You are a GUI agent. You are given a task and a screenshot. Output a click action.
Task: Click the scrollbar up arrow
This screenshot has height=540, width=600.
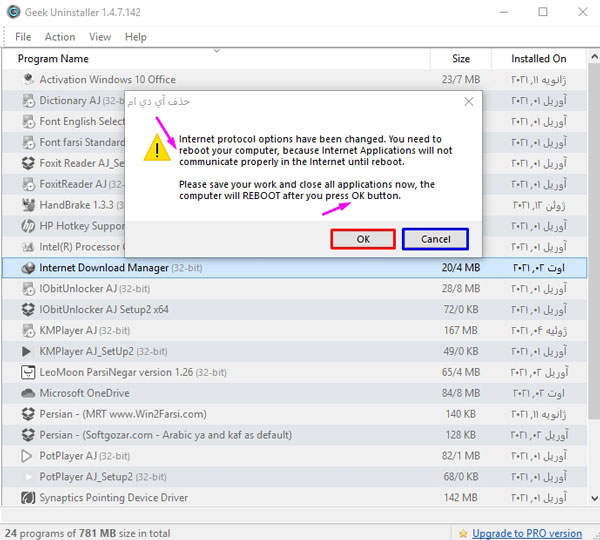click(x=594, y=57)
